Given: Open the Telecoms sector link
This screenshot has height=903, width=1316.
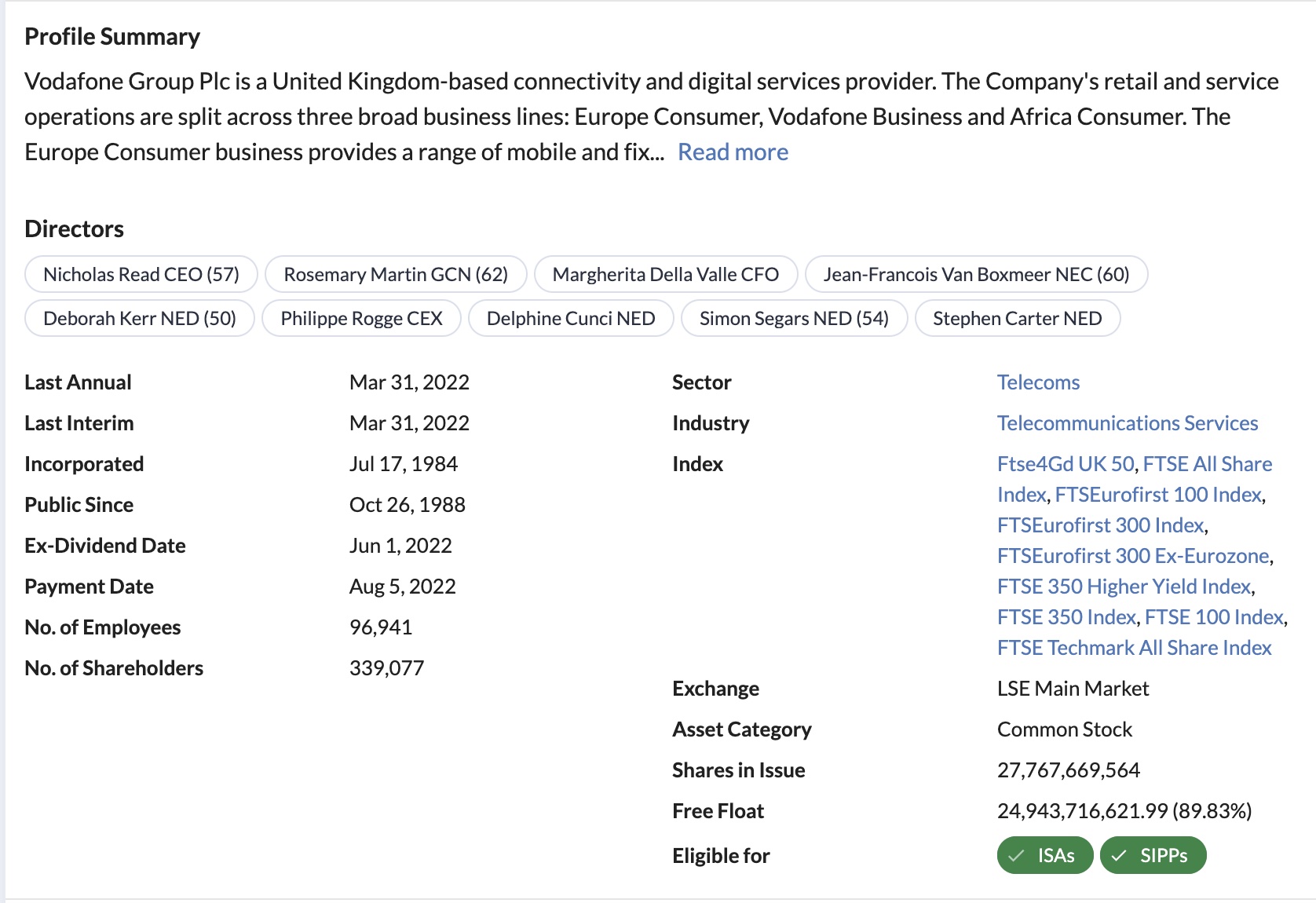Looking at the screenshot, I should 1038,382.
